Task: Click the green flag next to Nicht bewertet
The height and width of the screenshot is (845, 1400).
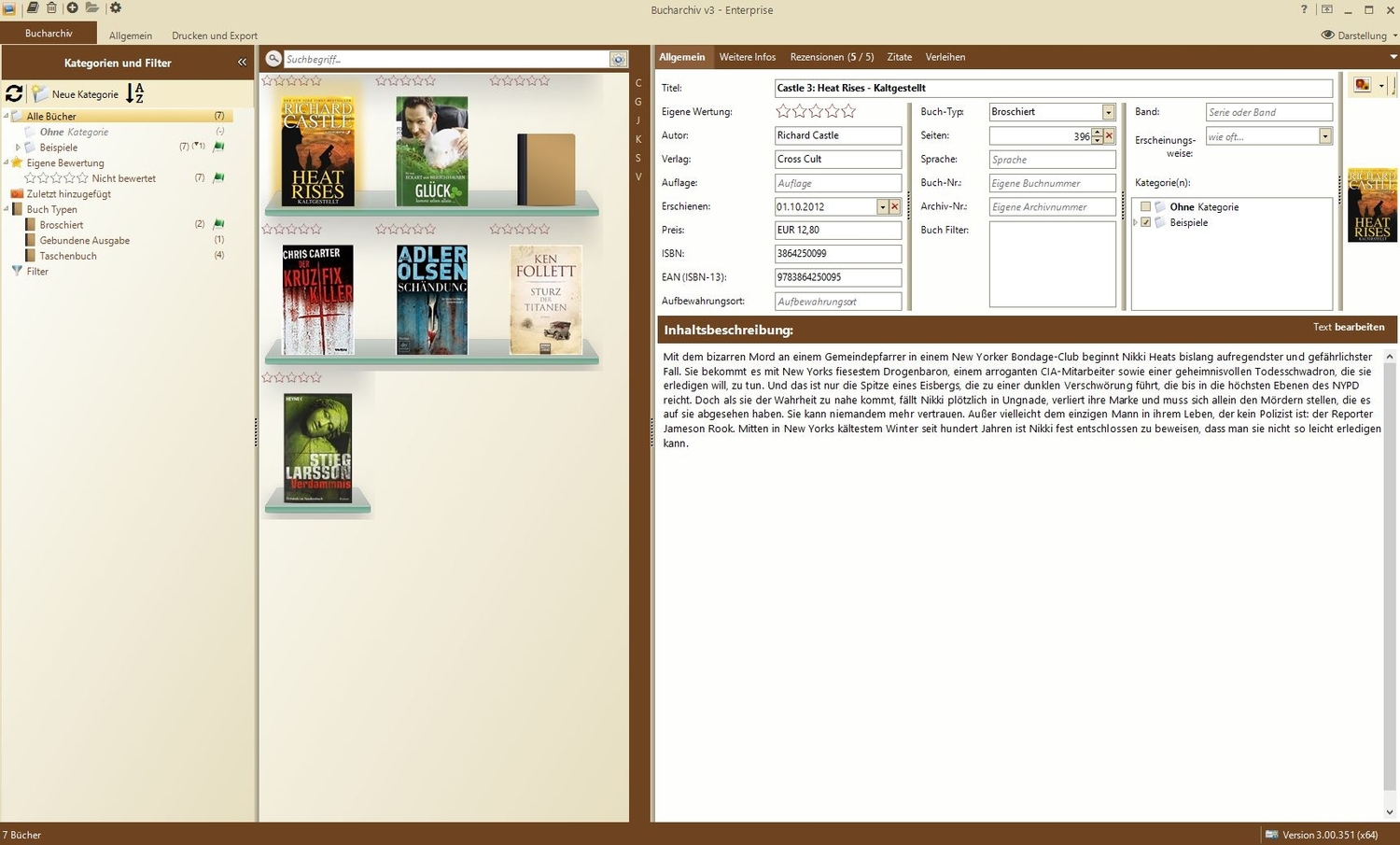Action: pyautogui.click(x=219, y=177)
